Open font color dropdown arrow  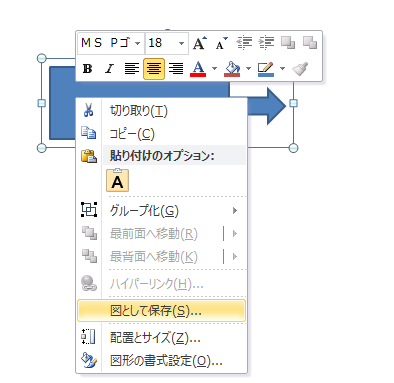(214, 69)
